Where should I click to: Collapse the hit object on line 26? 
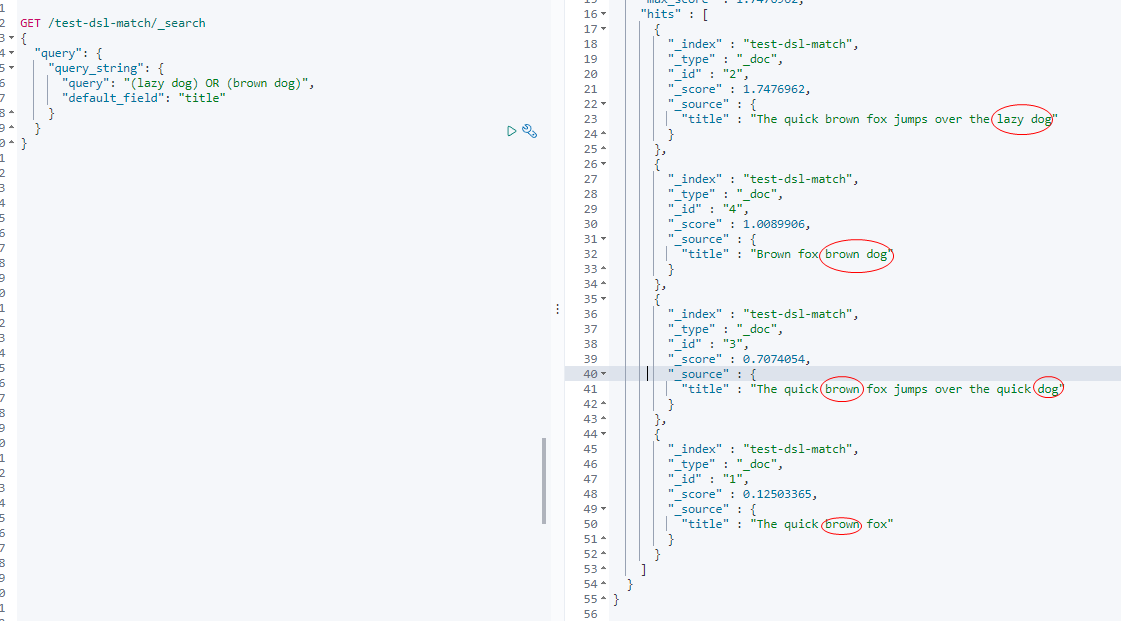point(601,163)
